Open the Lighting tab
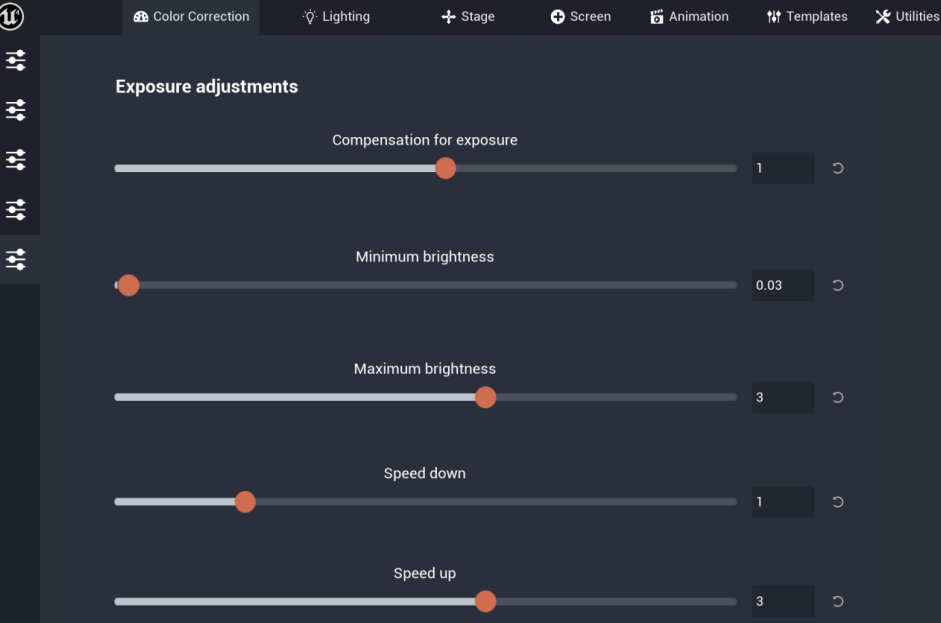This screenshot has height=623, width=941. (336, 17)
